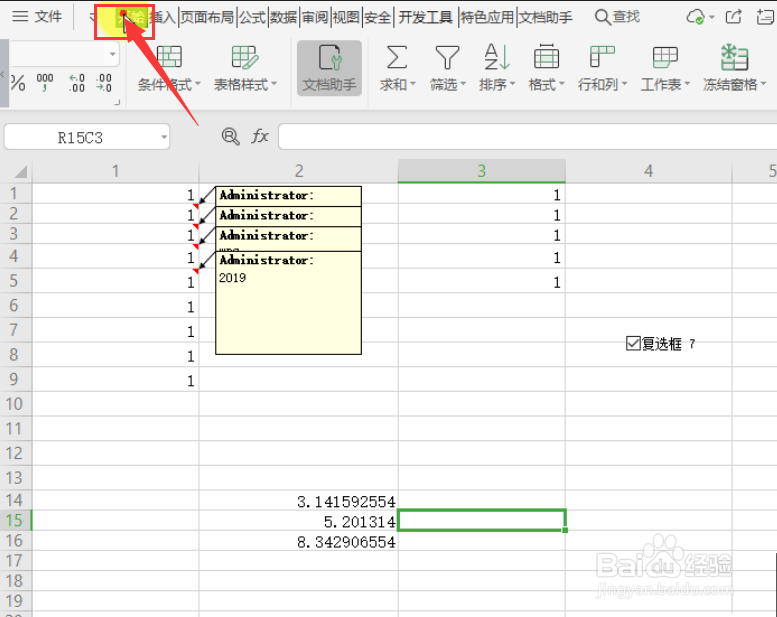777x617 pixels.
Task: Switch to the 公式 tab
Action: [253, 17]
